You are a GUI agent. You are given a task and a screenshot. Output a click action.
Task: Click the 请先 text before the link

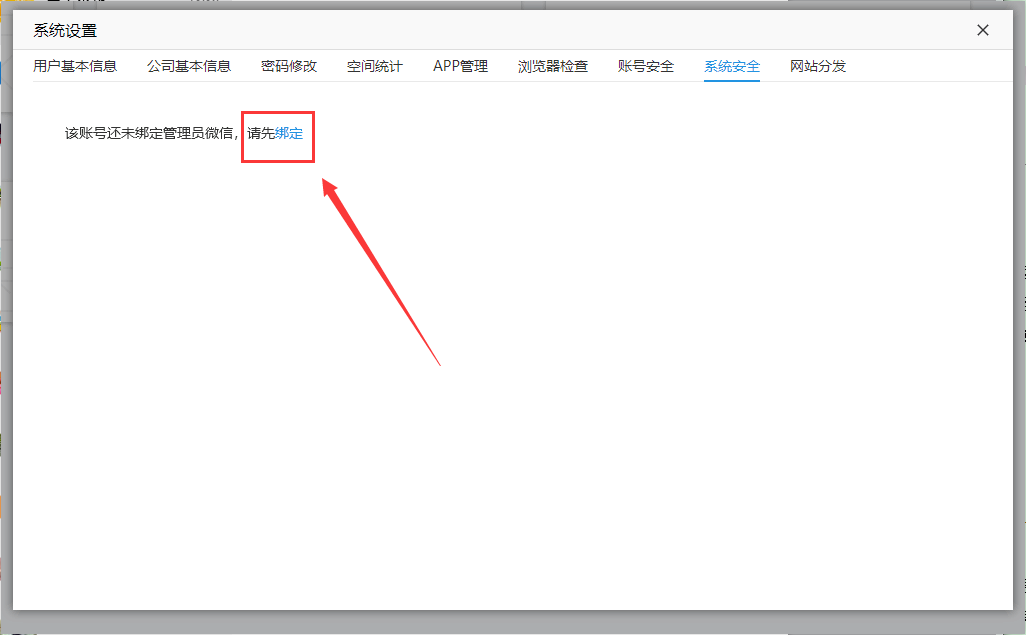coord(261,133)
